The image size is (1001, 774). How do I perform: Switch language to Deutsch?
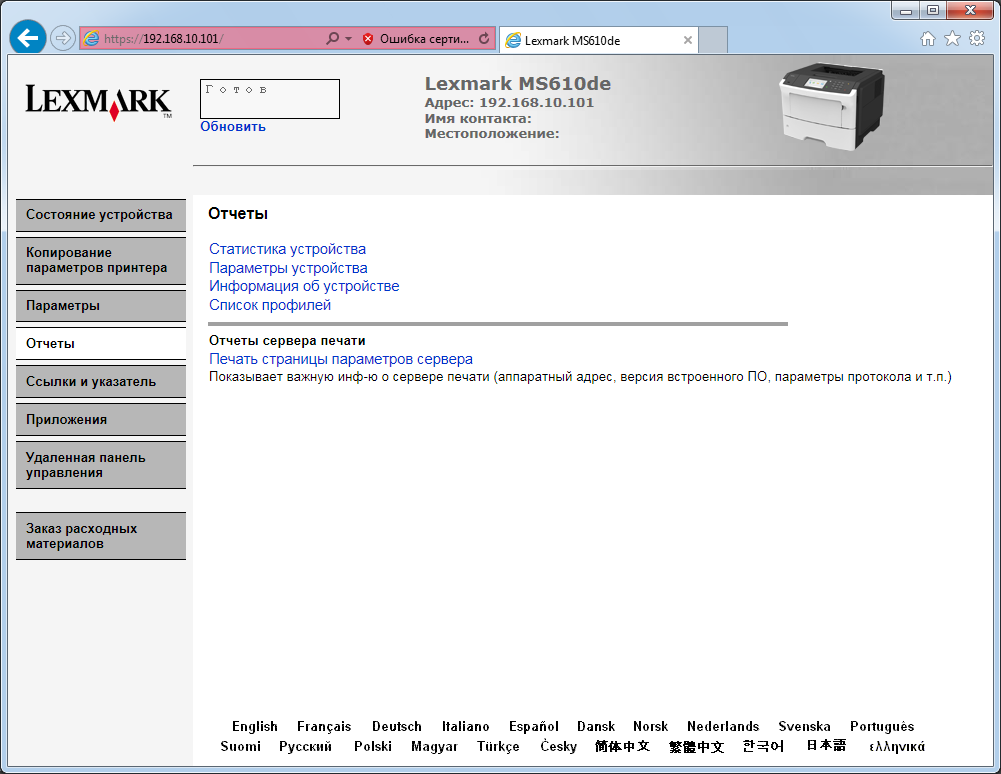pos(396,727)
